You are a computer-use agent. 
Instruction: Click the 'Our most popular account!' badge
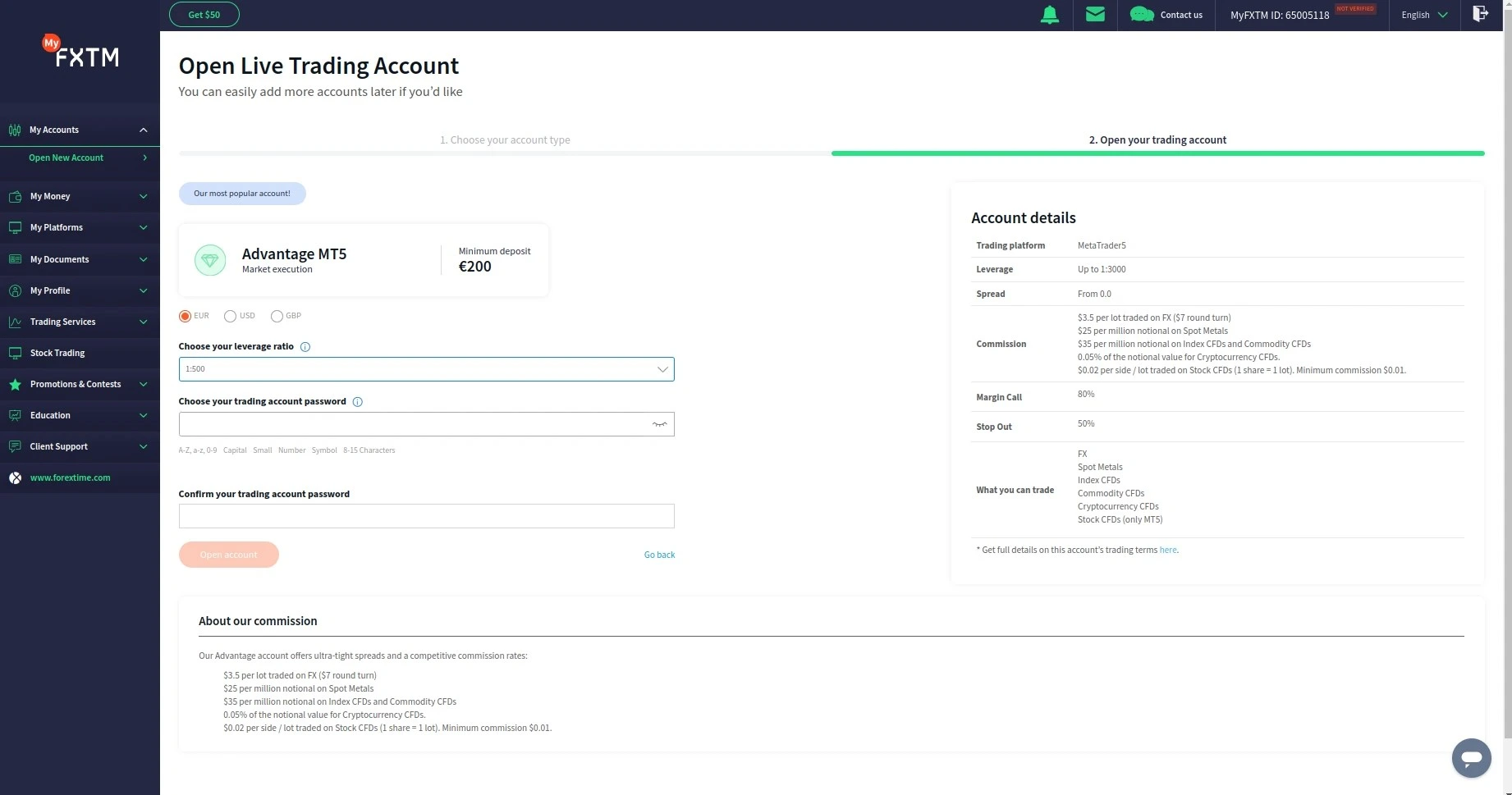(x=242, y=194)
